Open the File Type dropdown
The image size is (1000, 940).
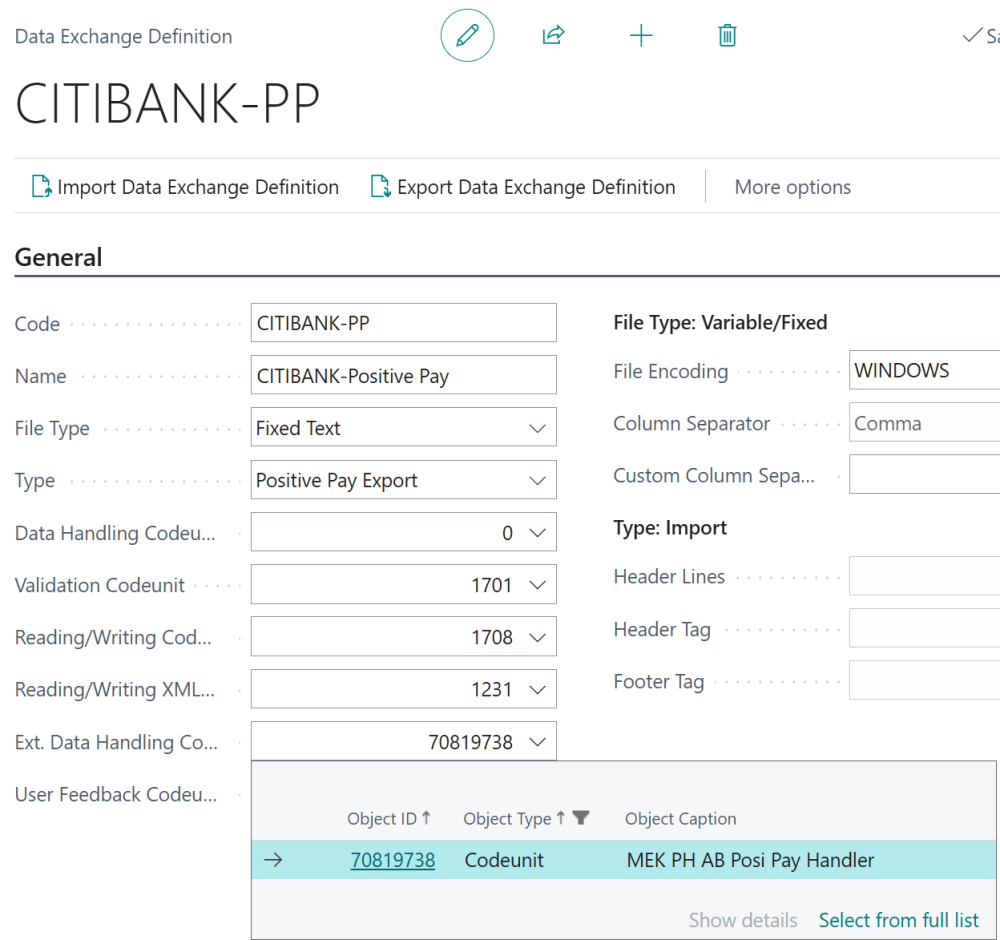point(538,427)
